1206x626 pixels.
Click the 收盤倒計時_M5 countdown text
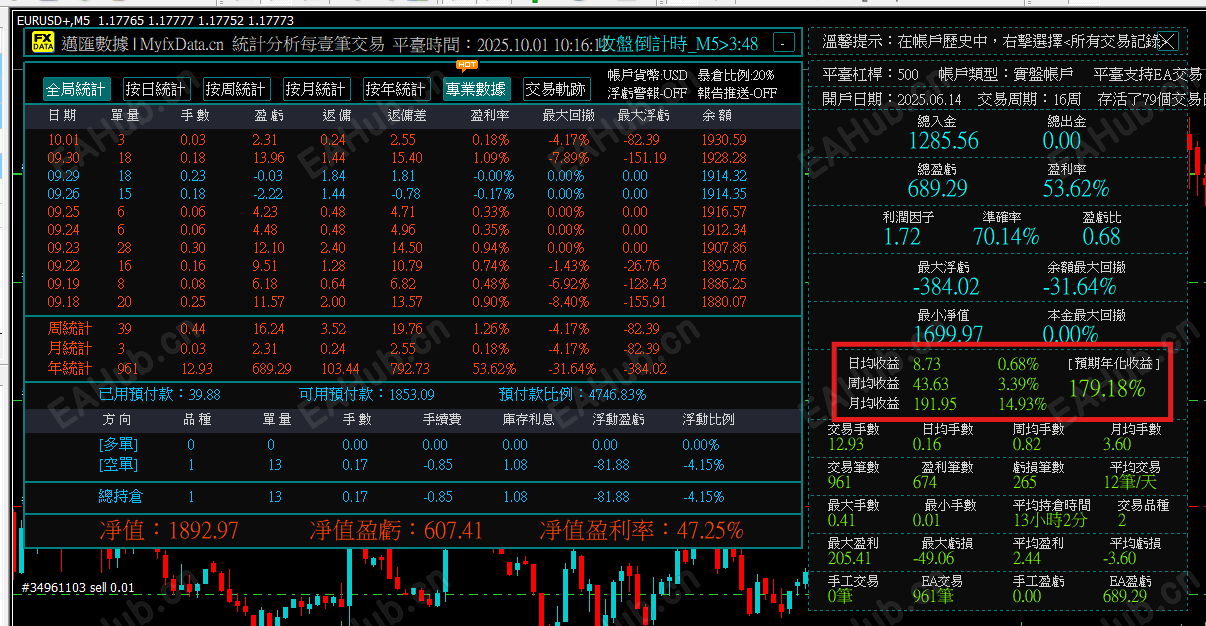[x=679, y=44]
